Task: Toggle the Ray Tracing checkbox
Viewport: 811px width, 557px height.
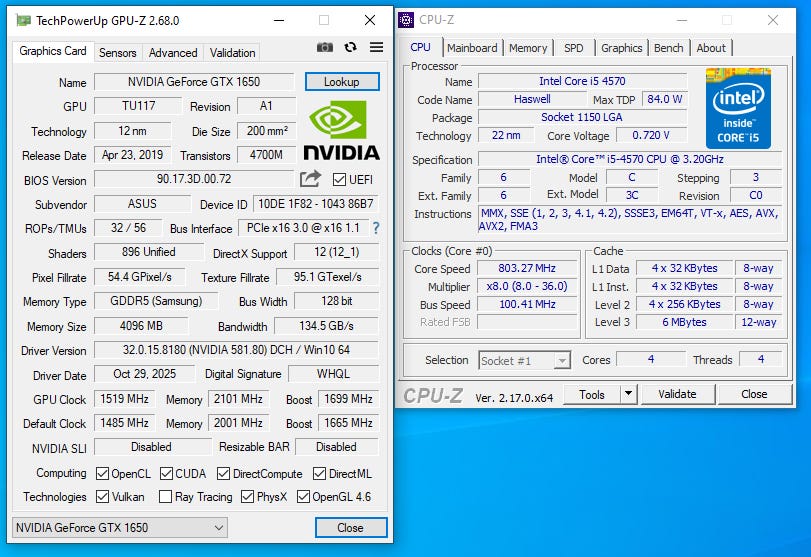Action: click(166, 496)
